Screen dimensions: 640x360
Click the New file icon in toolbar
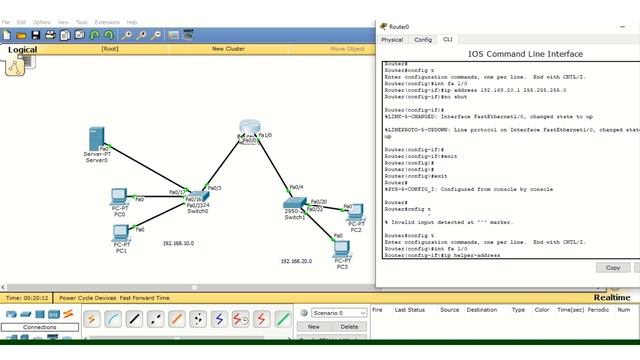[x=7, y=36]
